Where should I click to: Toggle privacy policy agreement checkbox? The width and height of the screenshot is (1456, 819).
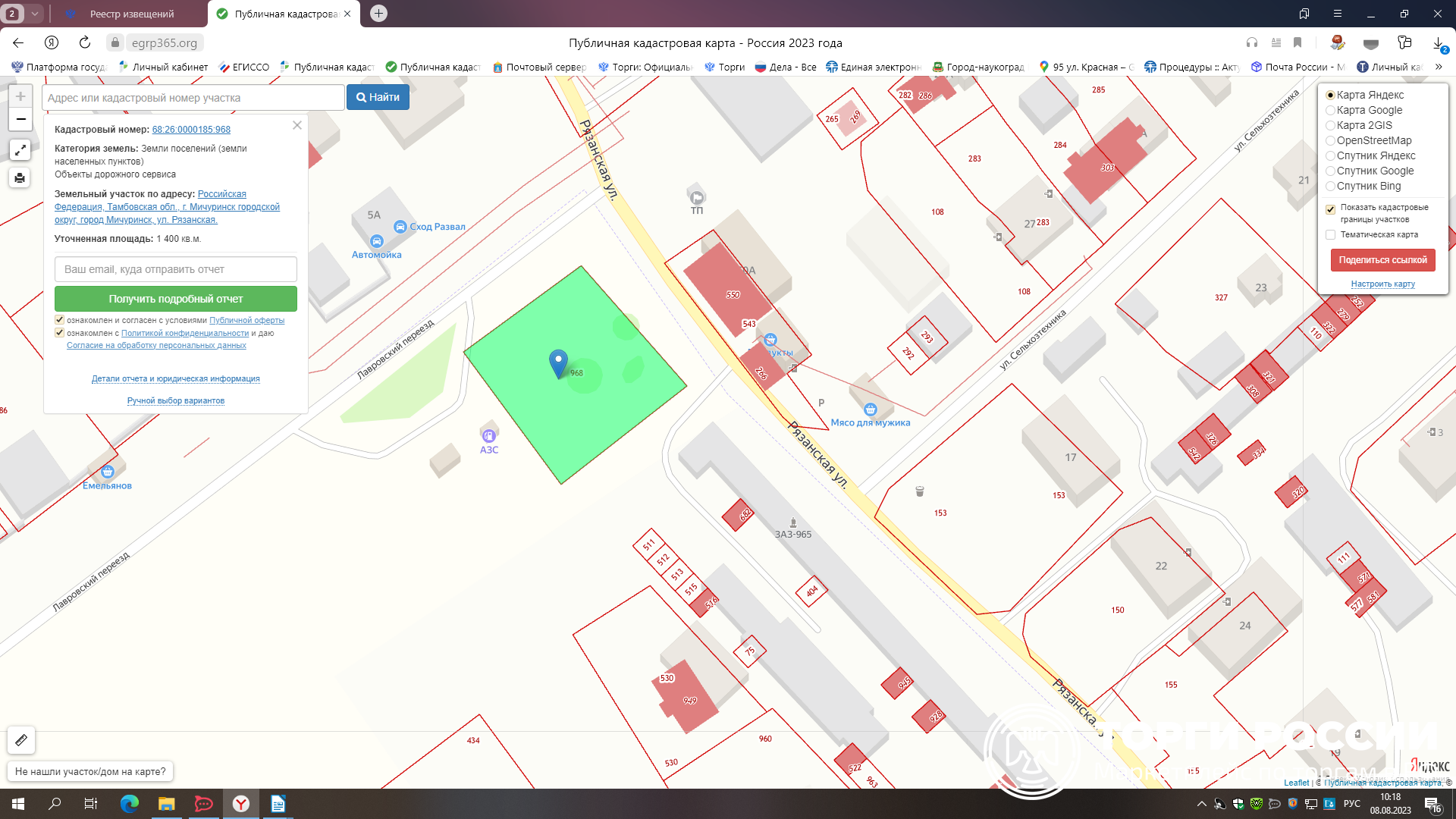point(59,332)
